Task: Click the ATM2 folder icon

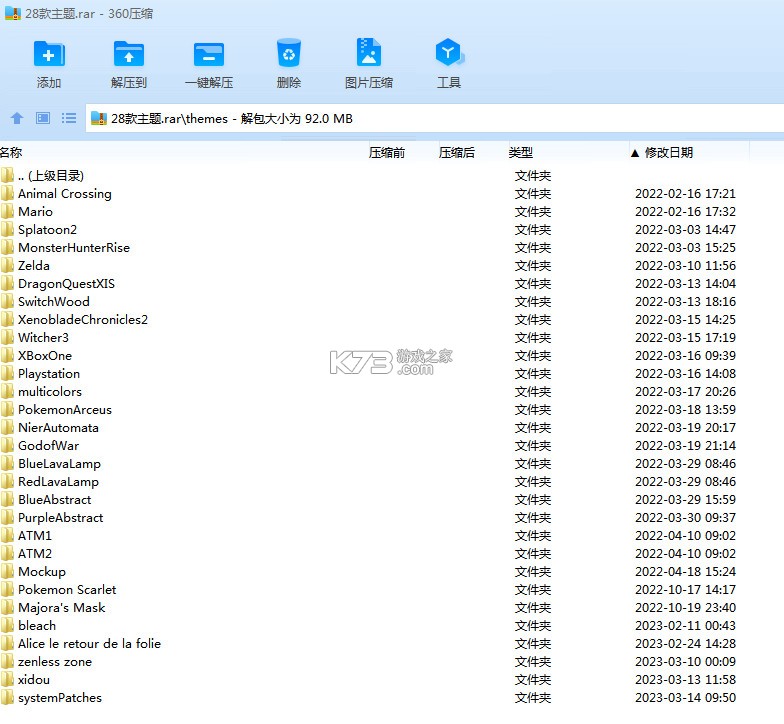Action: [x=8, y=554]
